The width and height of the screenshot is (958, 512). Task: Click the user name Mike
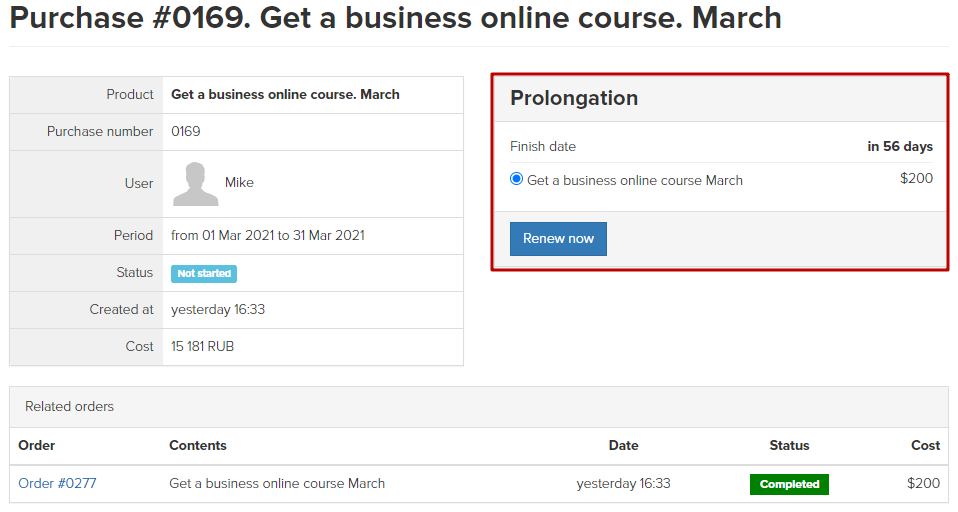click(239, 183)
